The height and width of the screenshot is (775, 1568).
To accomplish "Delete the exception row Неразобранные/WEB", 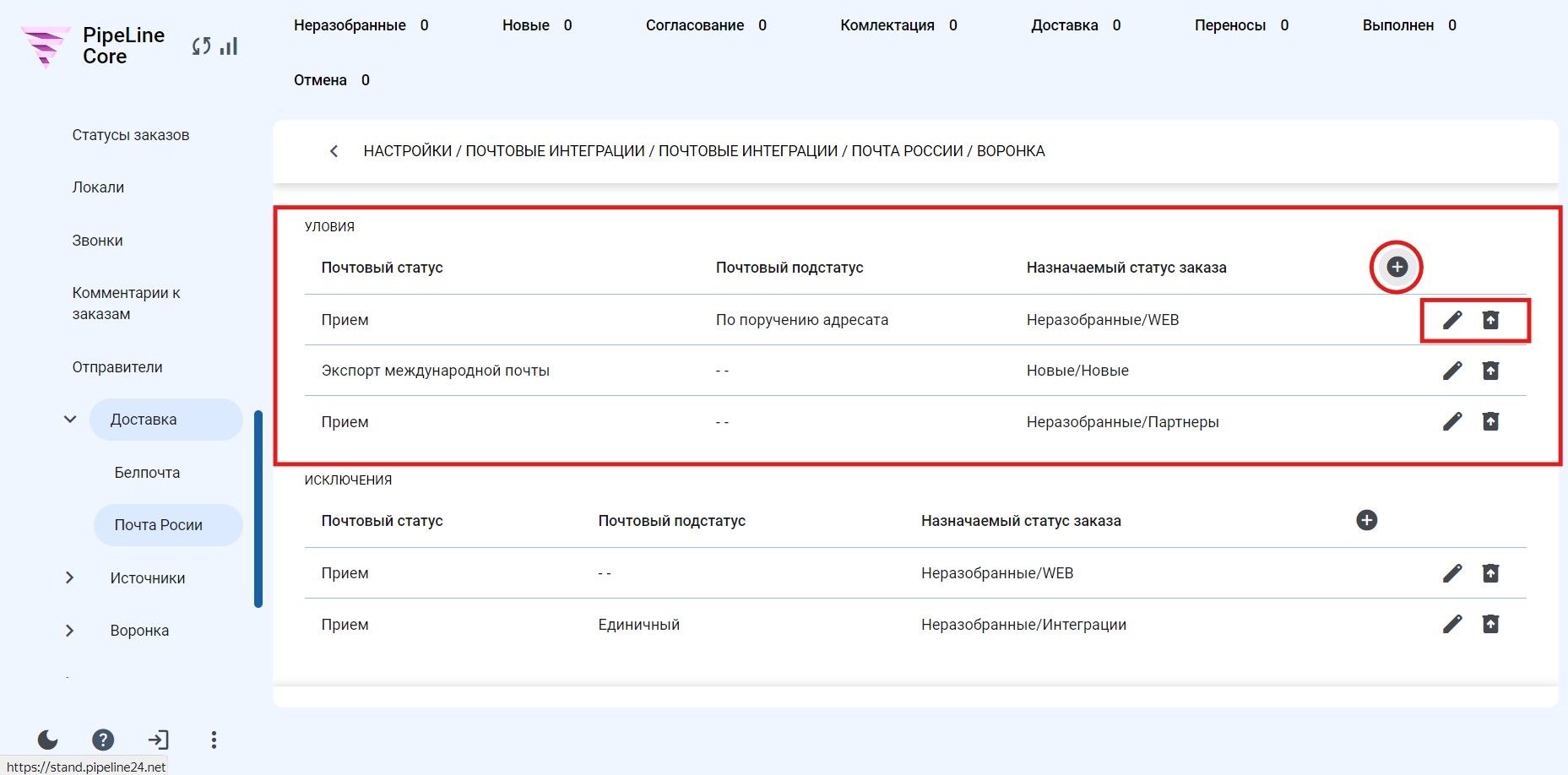I will (x=1490, y=573).
